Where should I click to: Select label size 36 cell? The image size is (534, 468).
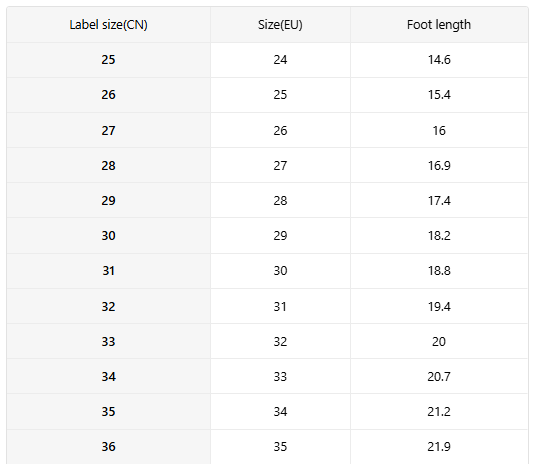tap(108, 447)
